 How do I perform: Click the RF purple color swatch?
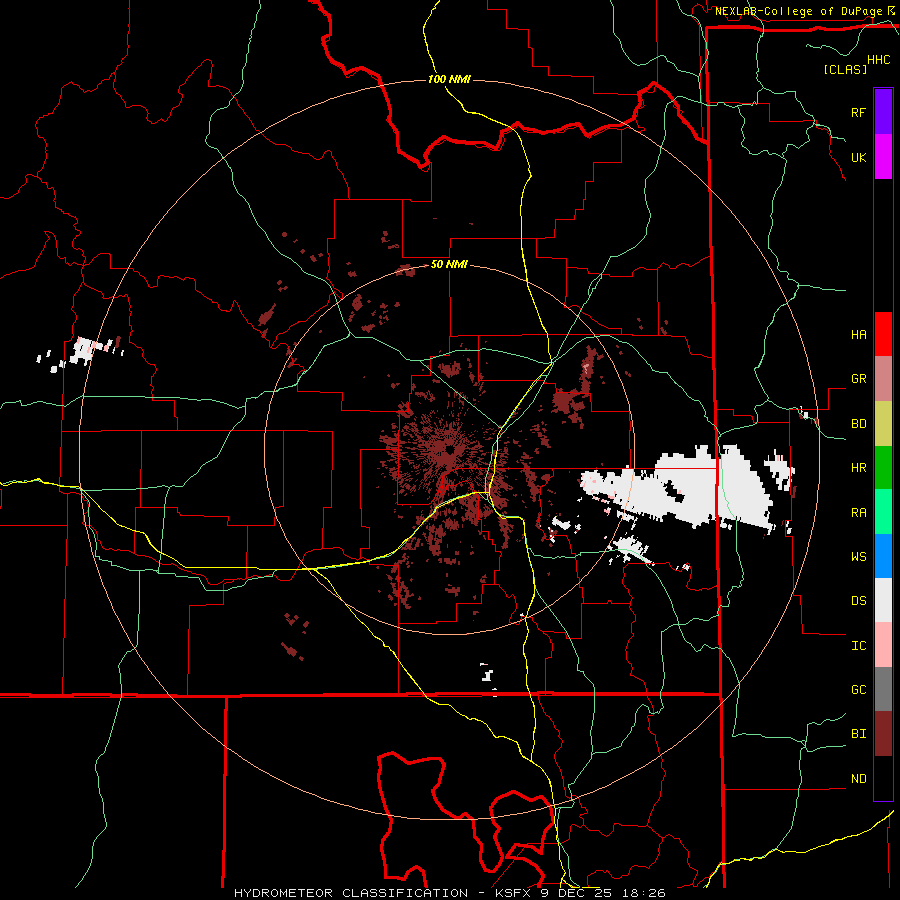(x=883, y=112)
